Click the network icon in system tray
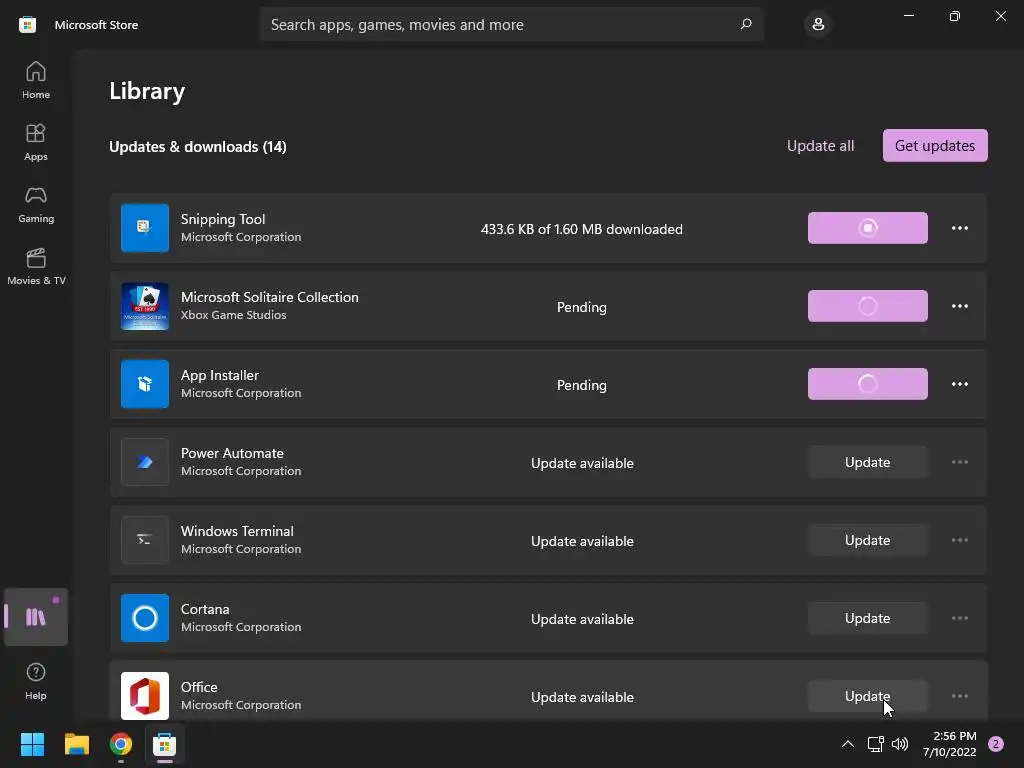Image resolution: width=1024 pixels, height=768 pixels. 875,744
